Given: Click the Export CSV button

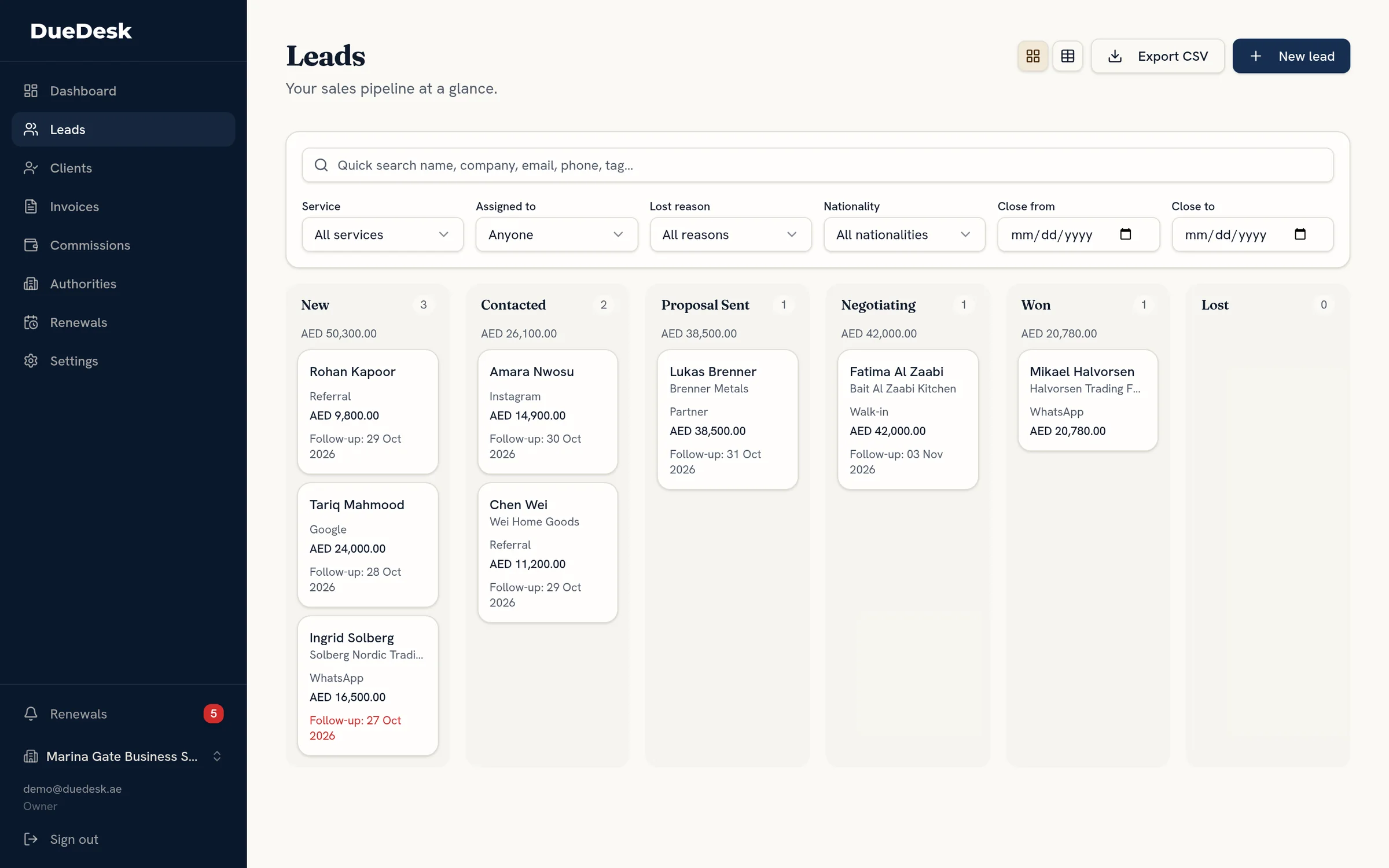Looking at the screenshot, I should point(1157,56).
